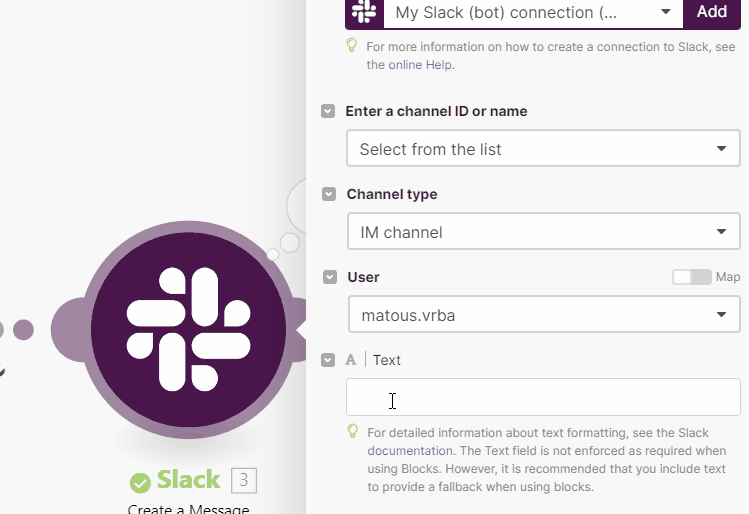
Task: Click the small purple connector dot left of module
Action: 23,330
